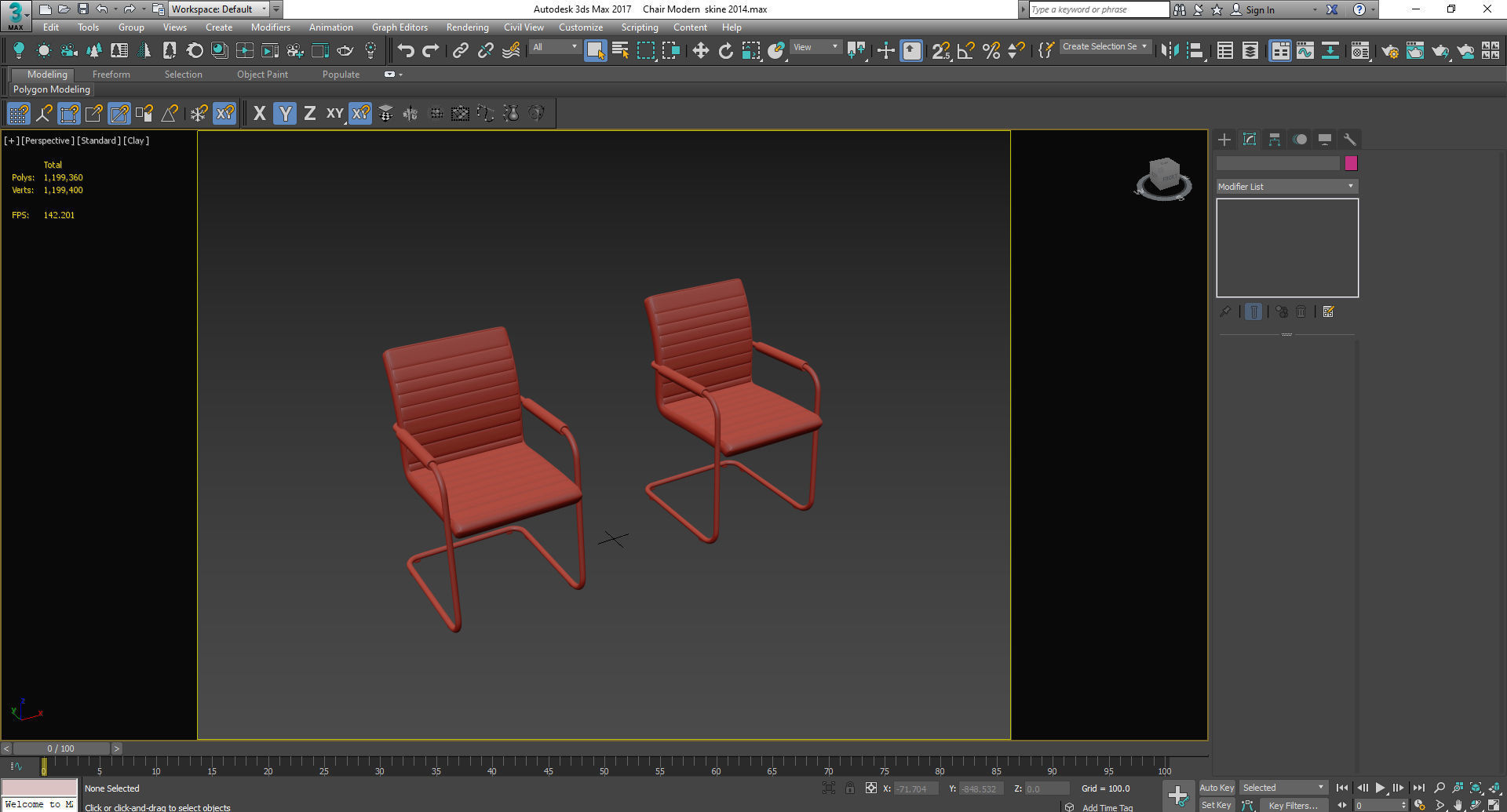The image size is (1507, 812).
Task: Click the Mirror tool icon
Action: point(1169,51)
